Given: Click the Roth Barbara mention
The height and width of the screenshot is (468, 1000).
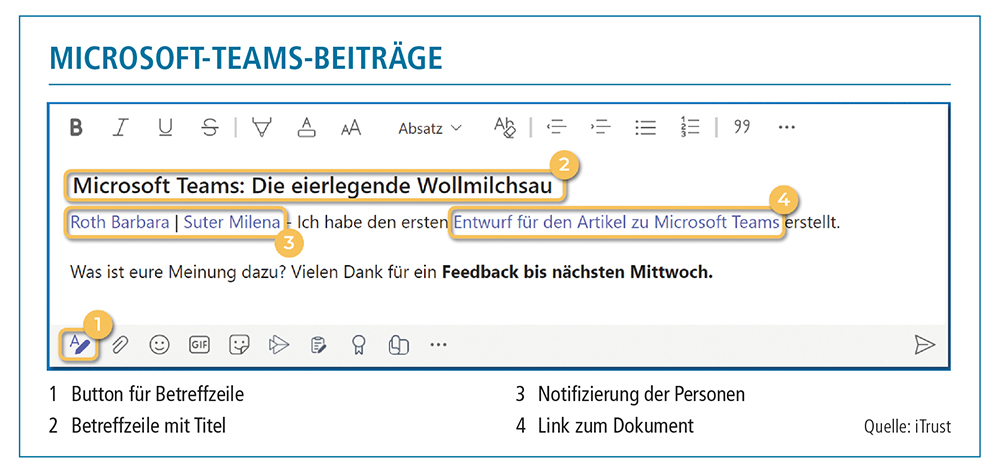Looking at the screenshot, I should coord(120,223).
